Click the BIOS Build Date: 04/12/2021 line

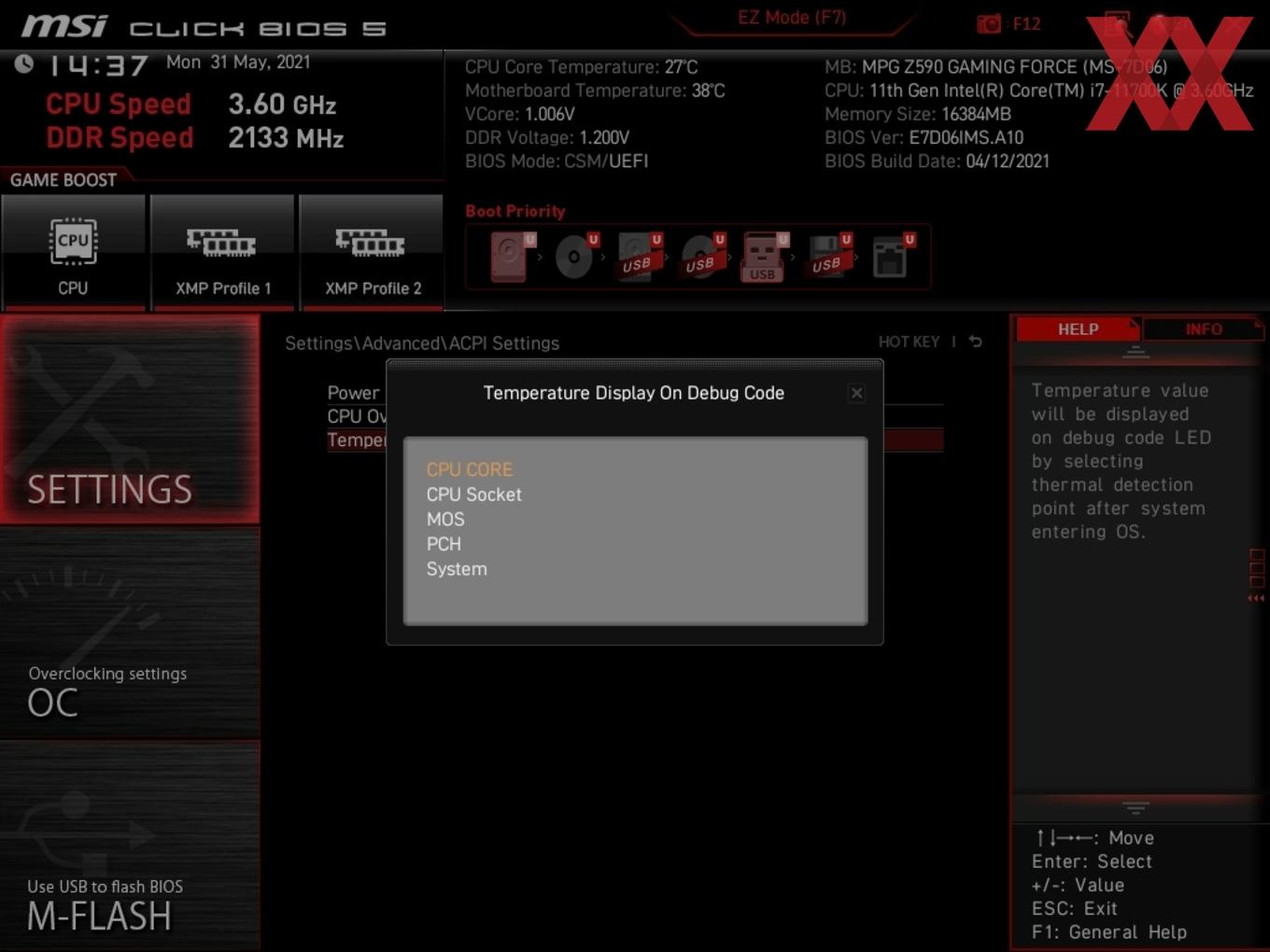937,161
